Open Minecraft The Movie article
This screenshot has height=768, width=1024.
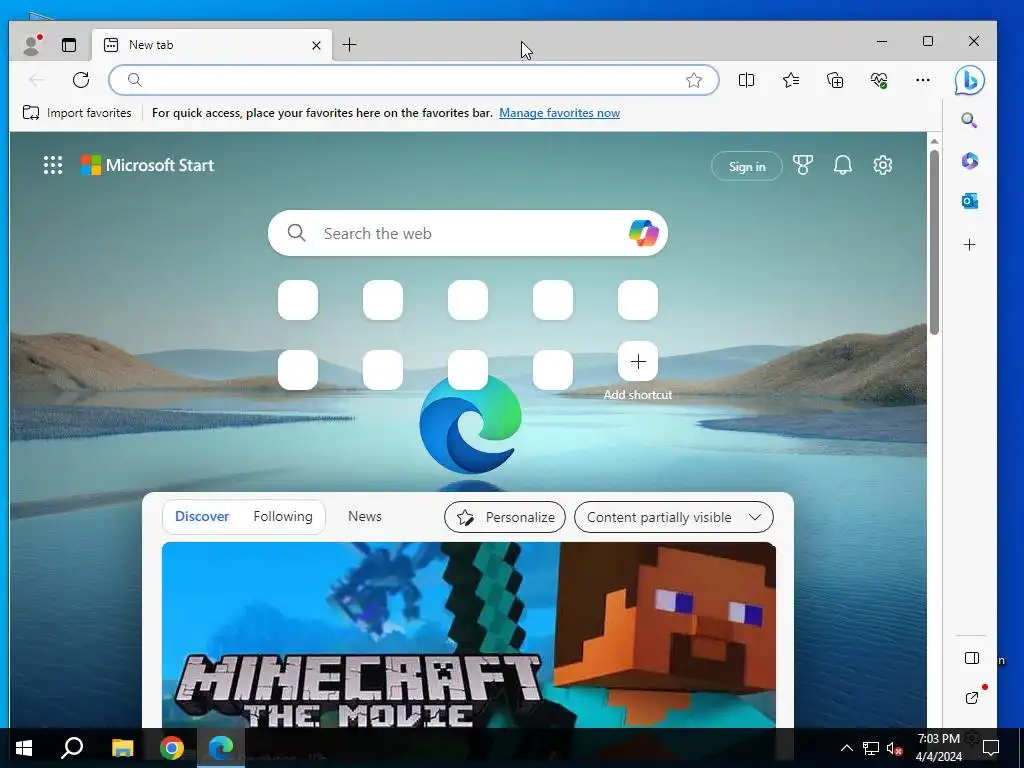click(468, 635)
